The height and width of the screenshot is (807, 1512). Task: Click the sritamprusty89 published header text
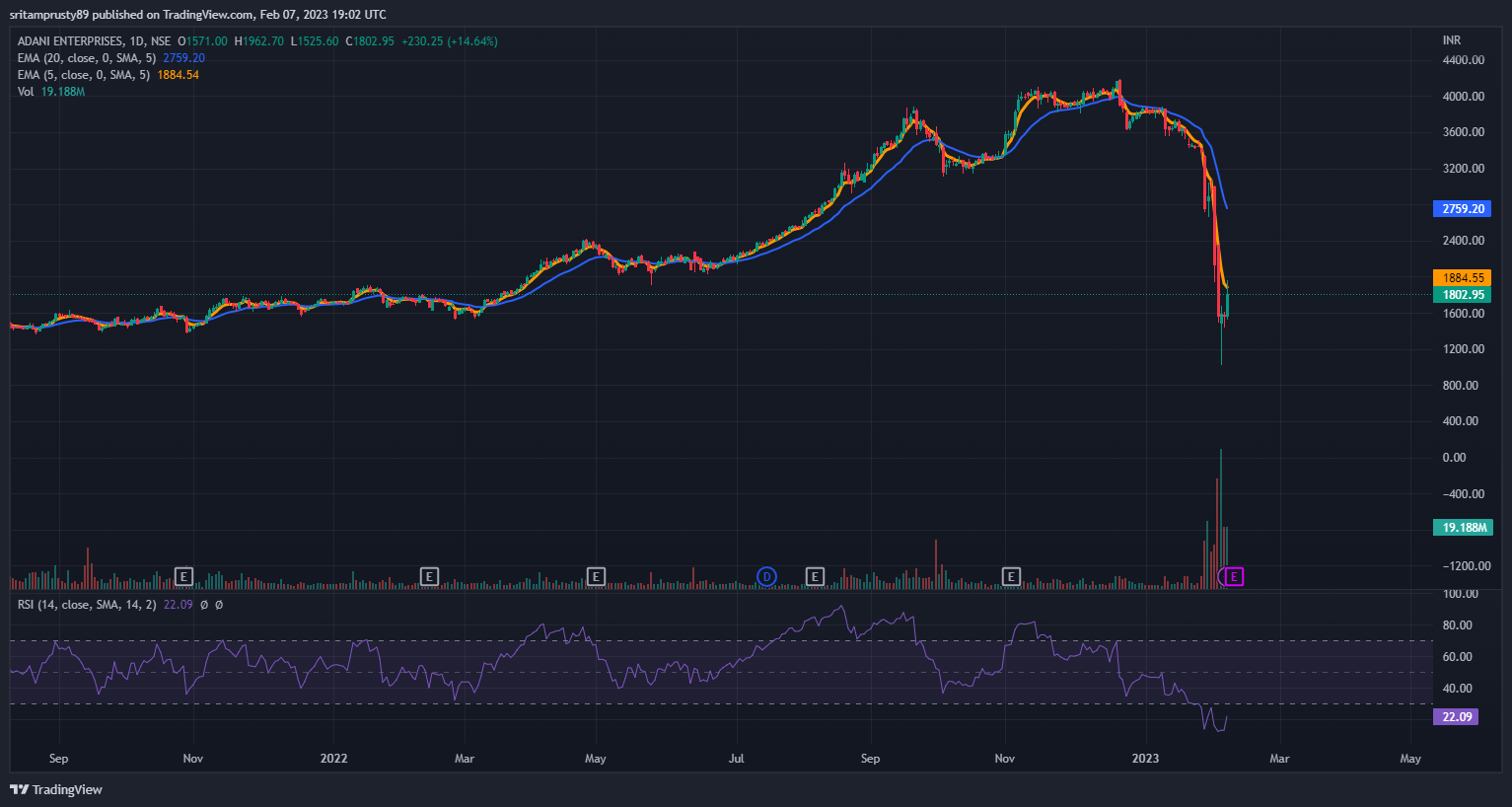(197, 15)
